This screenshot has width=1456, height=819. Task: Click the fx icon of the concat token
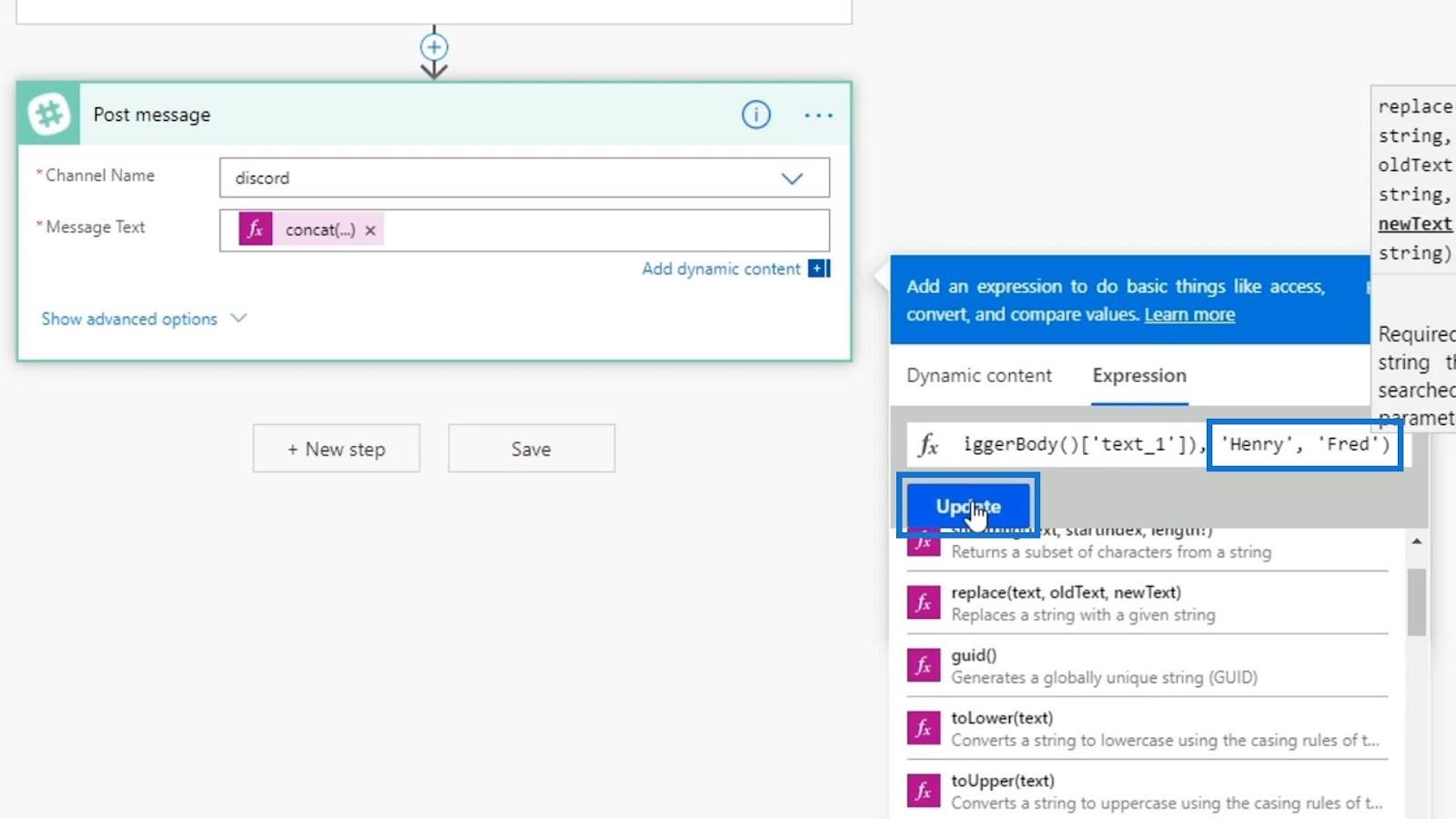click(x=256, y=229)
